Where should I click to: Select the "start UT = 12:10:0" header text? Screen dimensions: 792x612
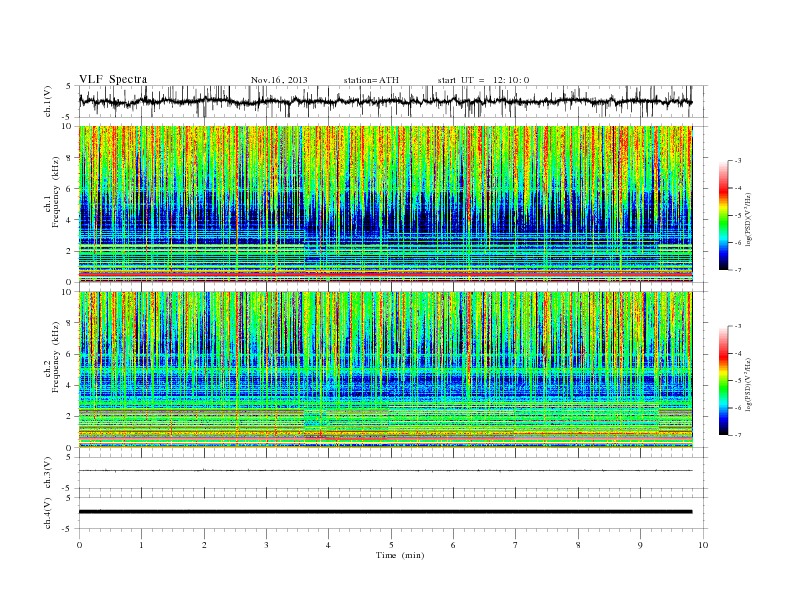tap(483, 80)
